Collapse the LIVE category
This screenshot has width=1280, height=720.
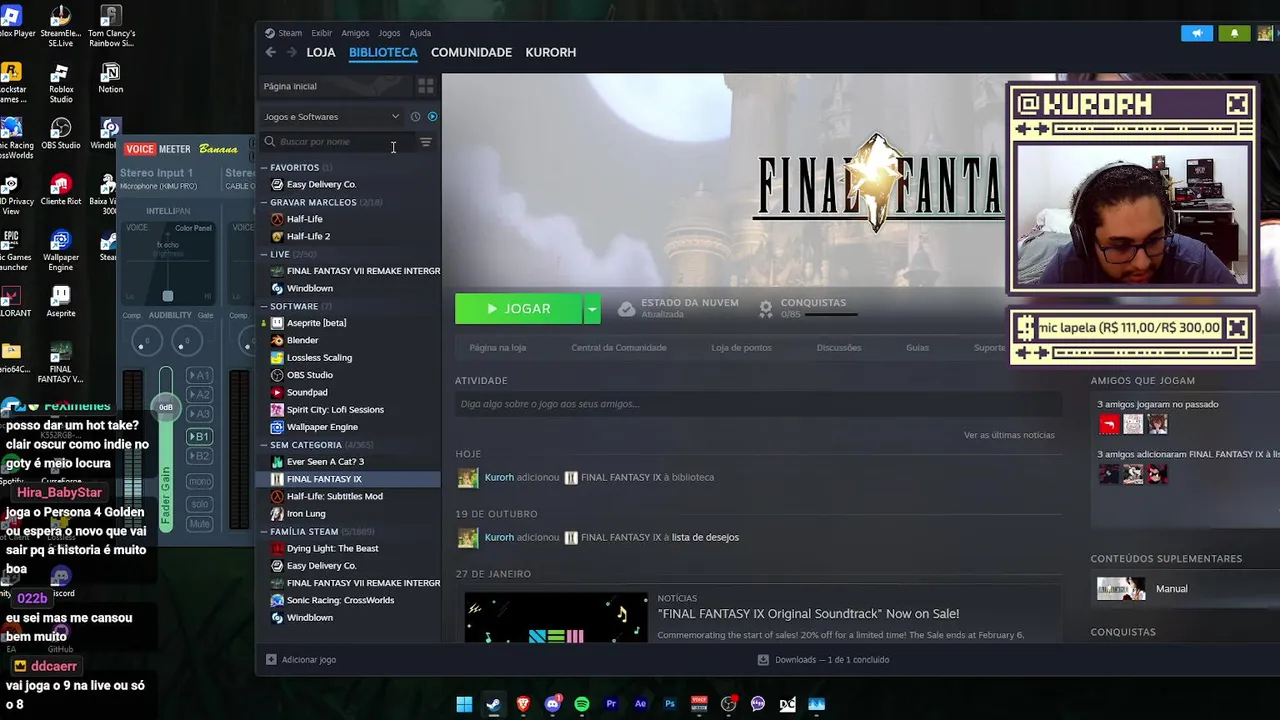tap(264, 254)
